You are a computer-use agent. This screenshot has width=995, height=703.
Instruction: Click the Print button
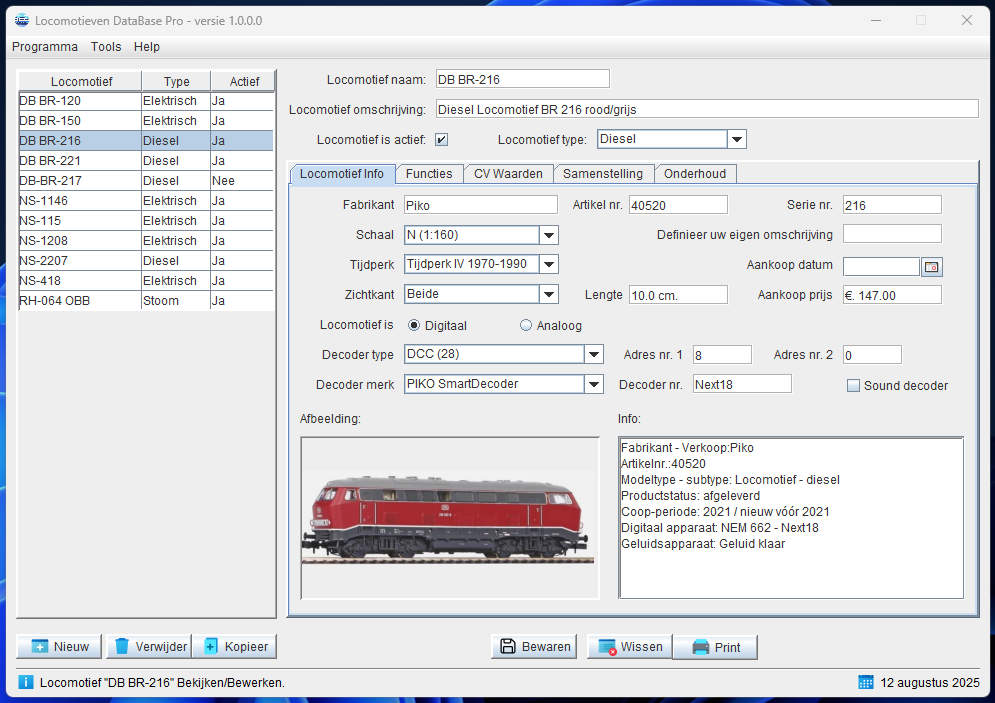(x=715, y=647)
